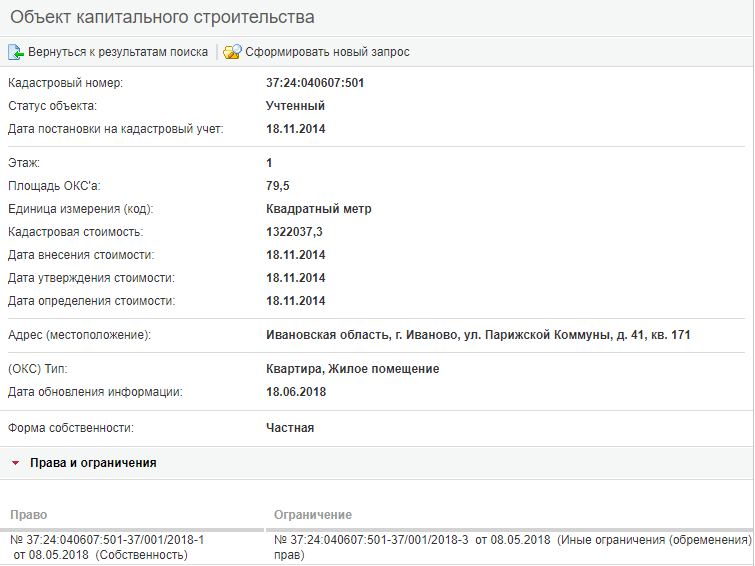This screenshot has height=566, width=755.
Task: Collapse section using triangle beside 'Права и ограничения'
Action: click(15, 464)
